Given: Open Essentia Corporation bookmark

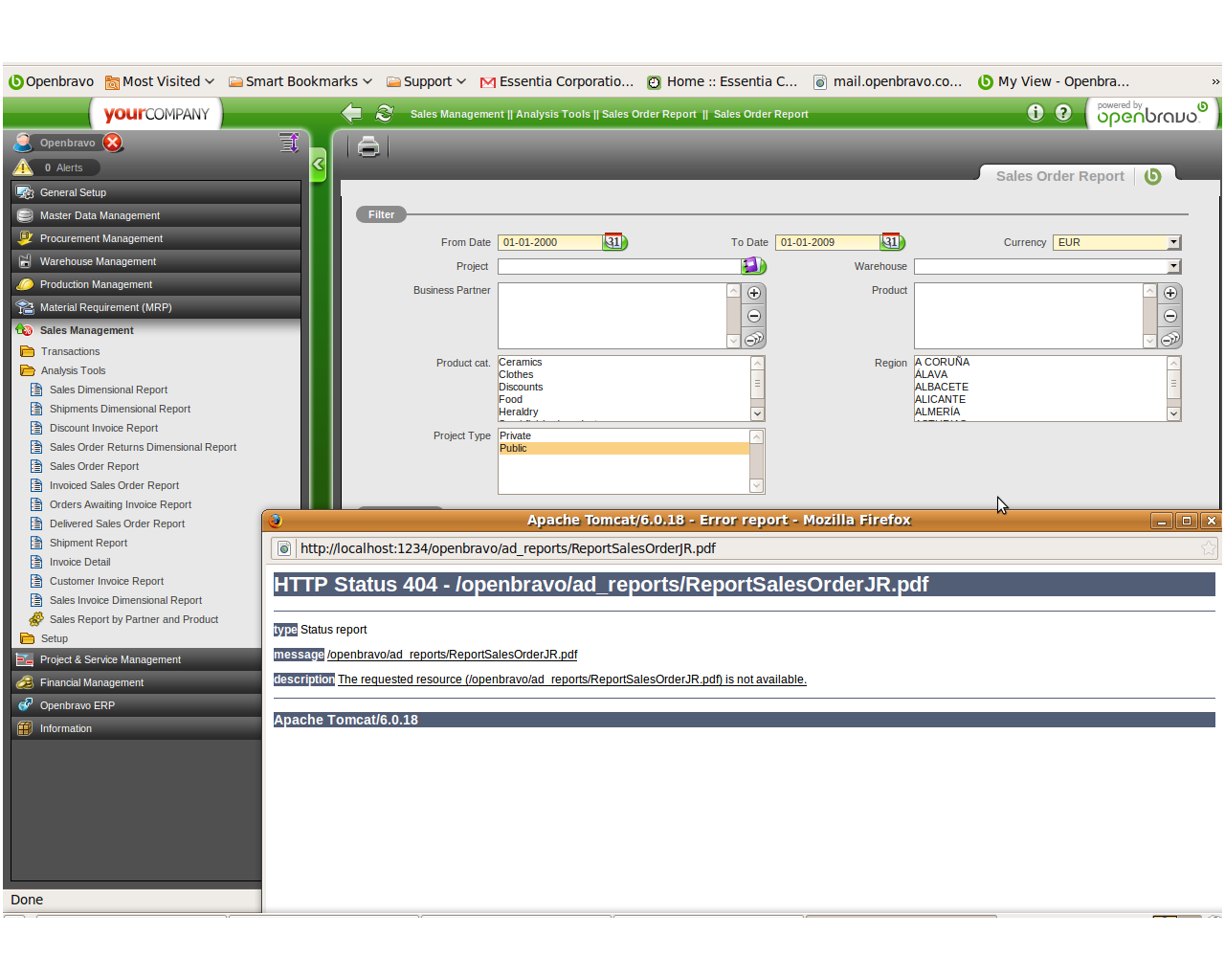Looking at the screenshot, I should coord(557,81).
